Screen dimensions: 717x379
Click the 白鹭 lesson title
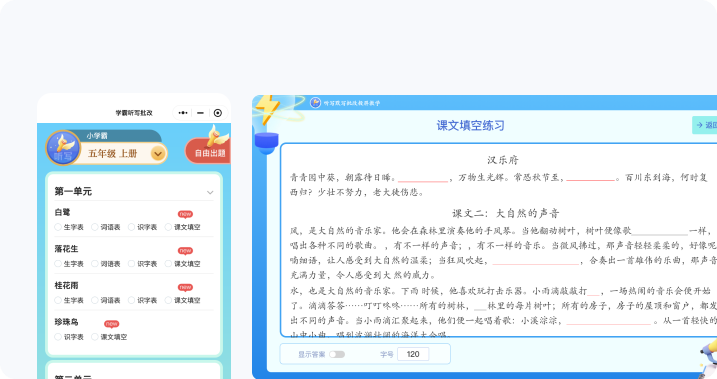[x=62, y=212]
